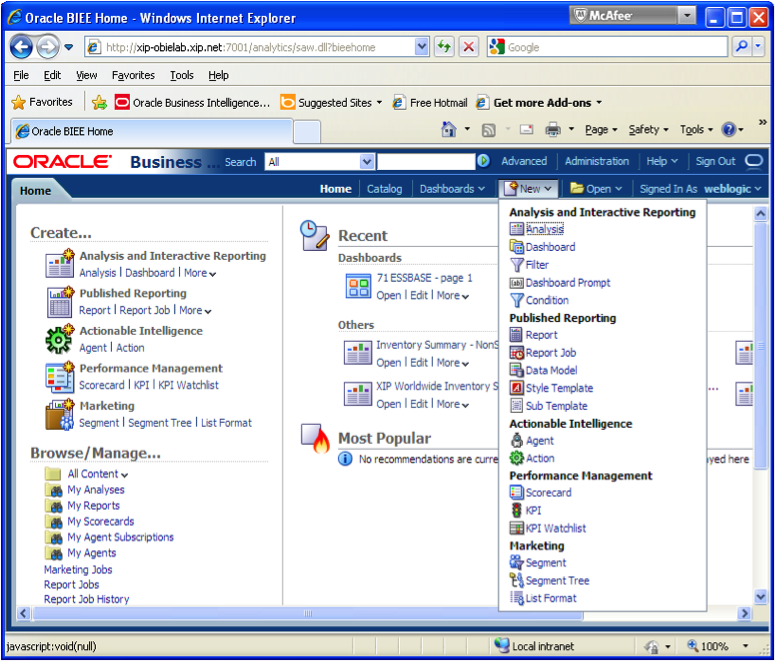Image resolution: width=775 pixels, height=661 pixels.
Task: Click the Analysis icon in New menu
Action: (x=517, y=228)
